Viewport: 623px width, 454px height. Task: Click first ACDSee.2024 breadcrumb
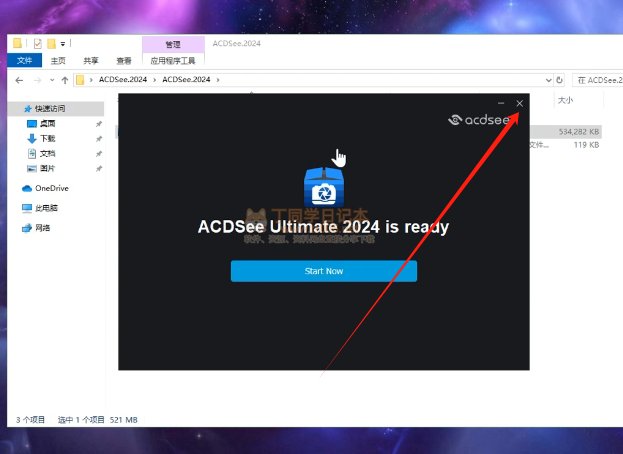pyautogui.click(x=123, y=79)
